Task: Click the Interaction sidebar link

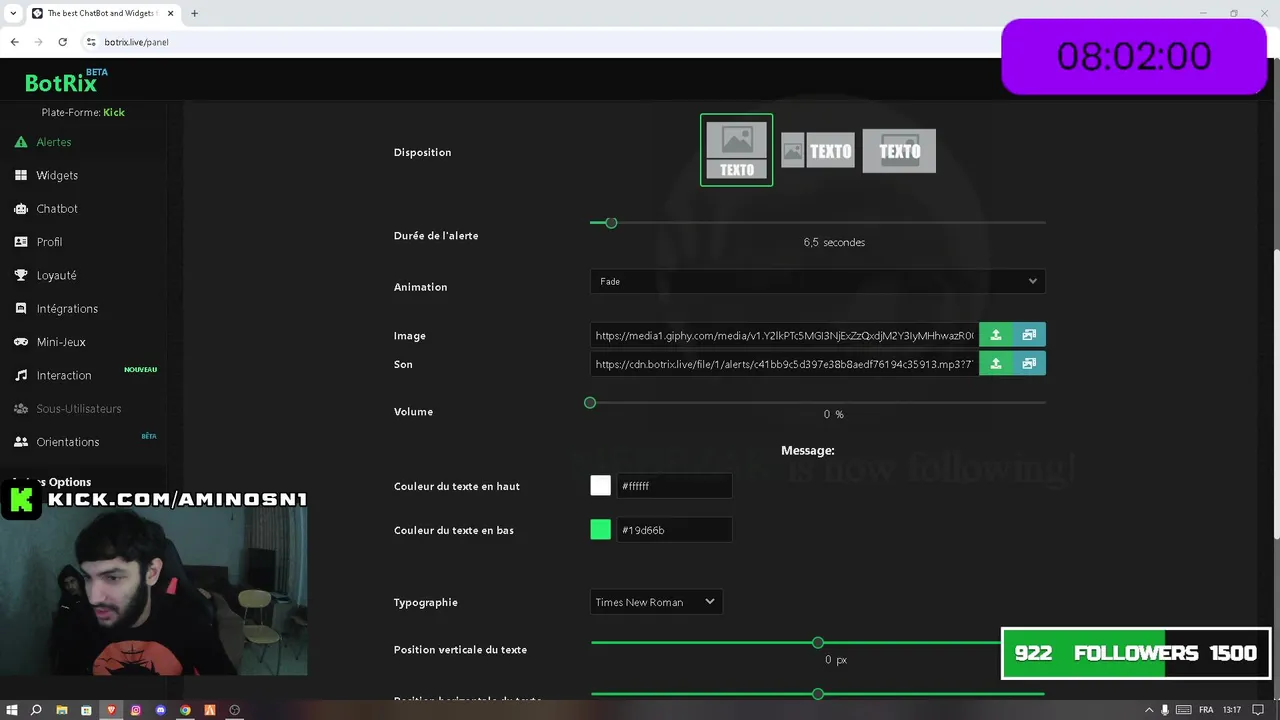Action: (x=64, y=375)
